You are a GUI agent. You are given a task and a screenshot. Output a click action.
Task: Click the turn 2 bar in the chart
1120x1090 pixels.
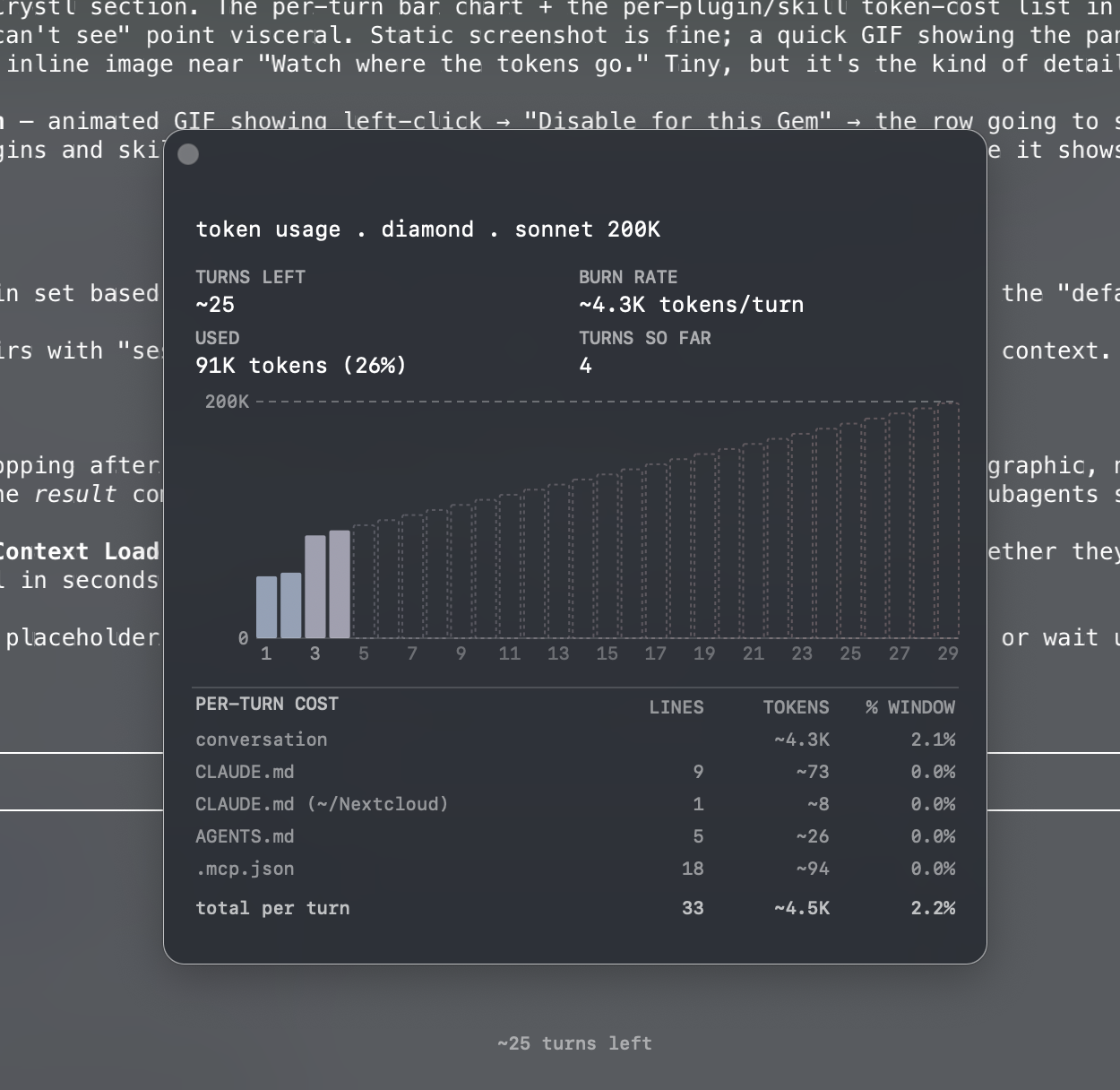[291, 605]
